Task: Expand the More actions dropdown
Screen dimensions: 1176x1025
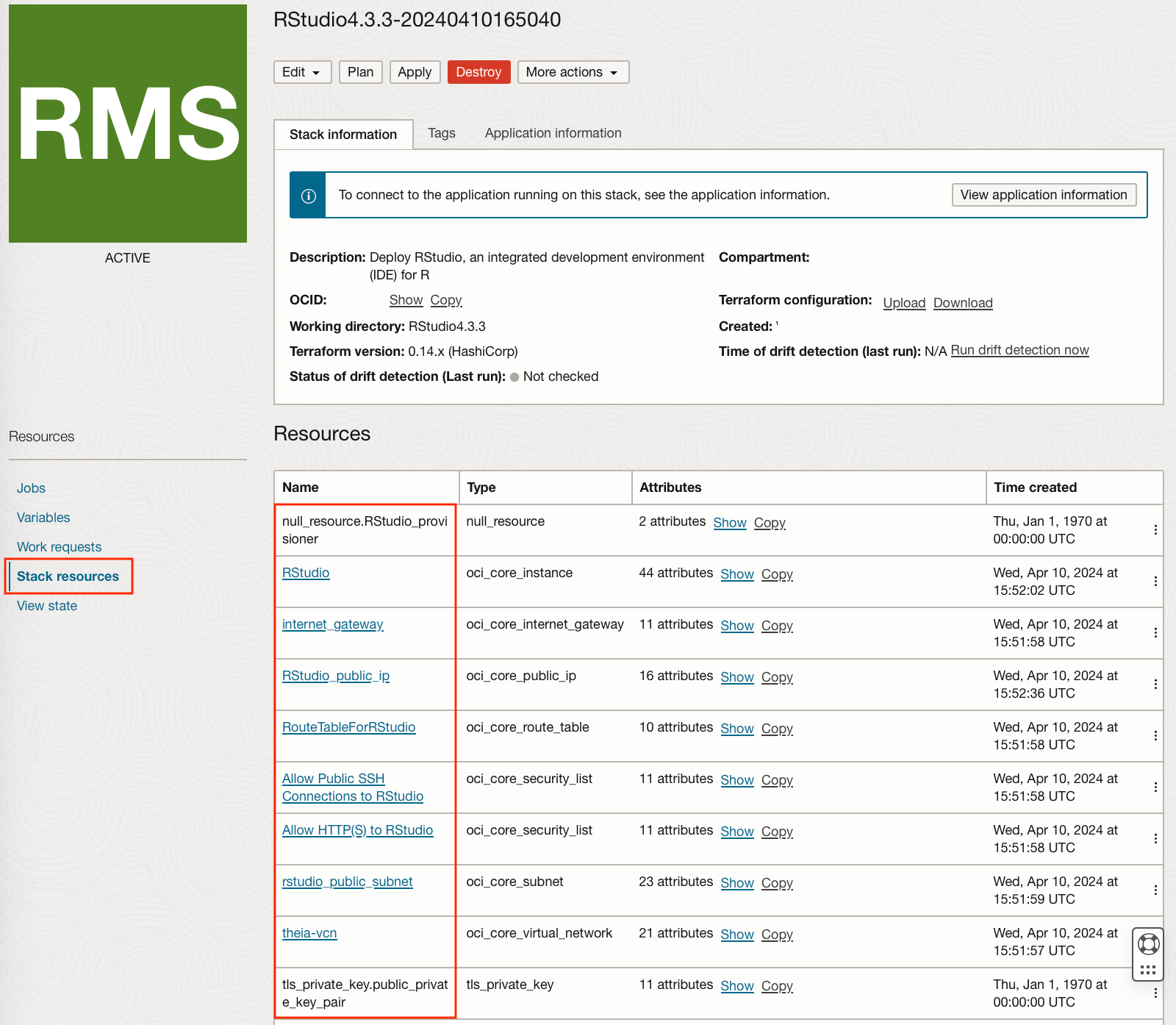Action: (x=573, y=72)
